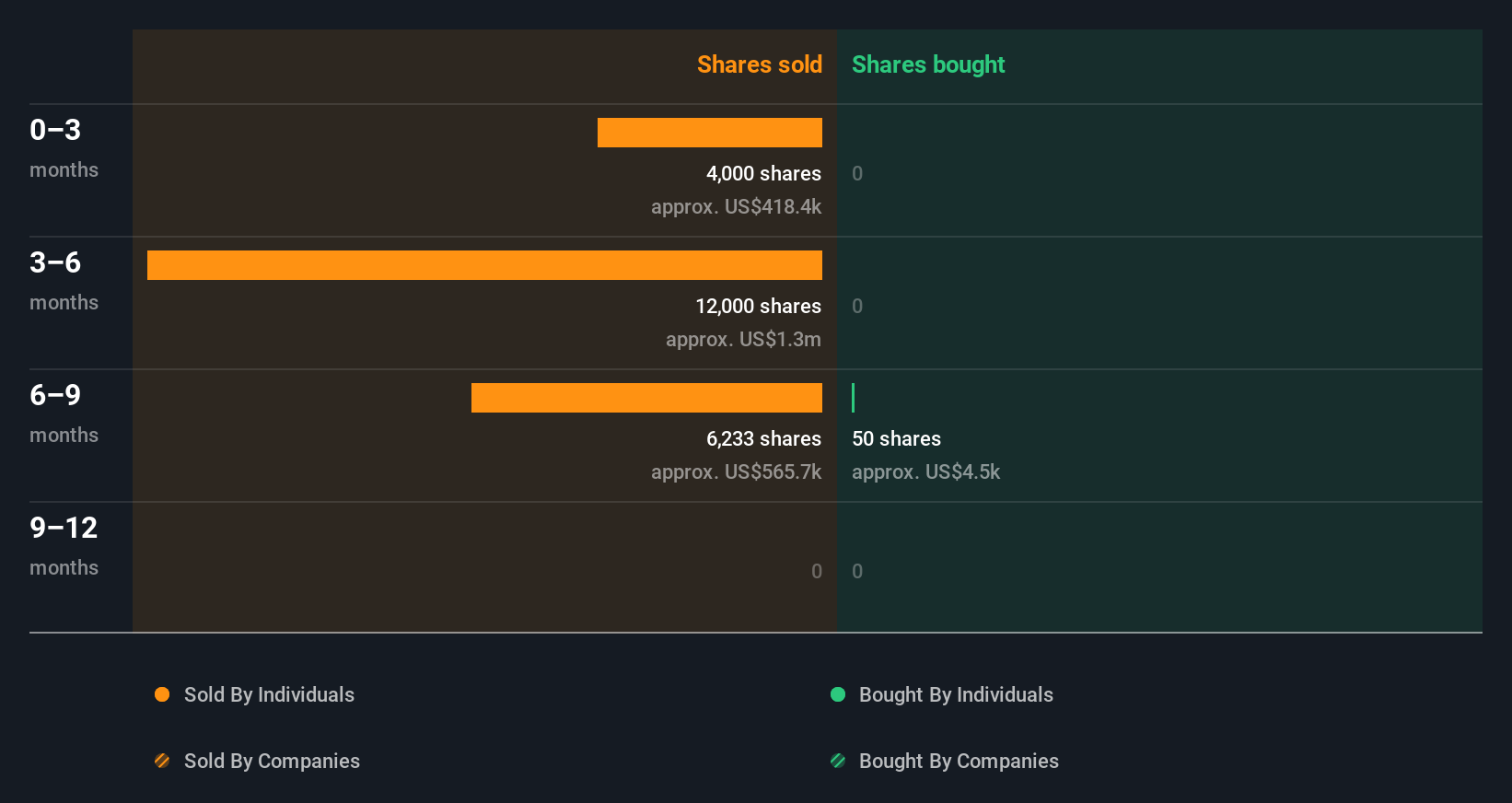The image size is (1512, 803).
Task: Click the approx. US$1.3m value
Action: point(743,339)
